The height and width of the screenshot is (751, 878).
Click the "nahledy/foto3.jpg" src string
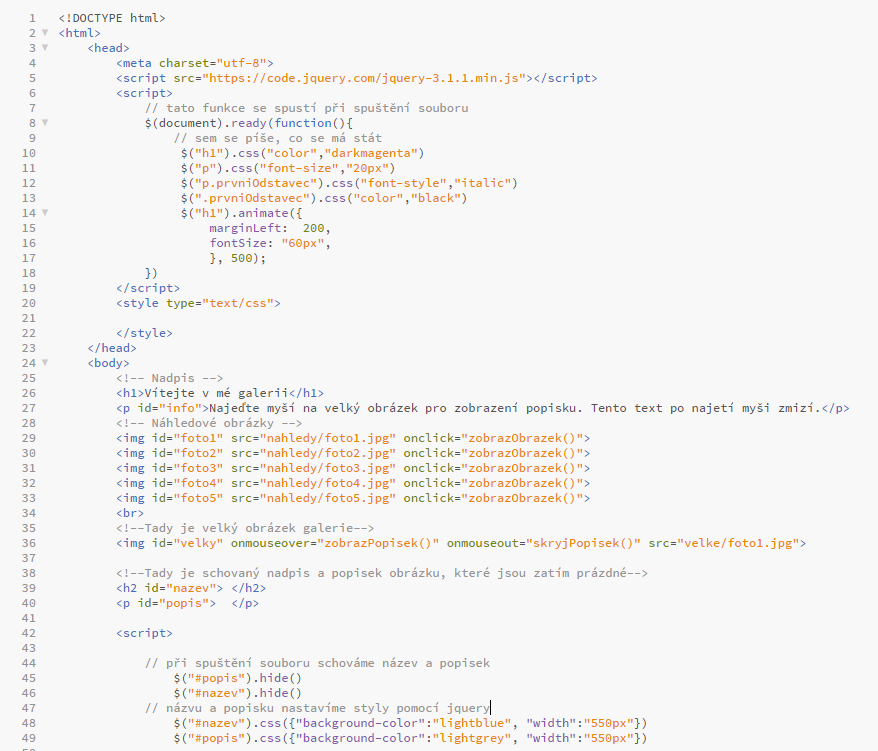[328, 468]
